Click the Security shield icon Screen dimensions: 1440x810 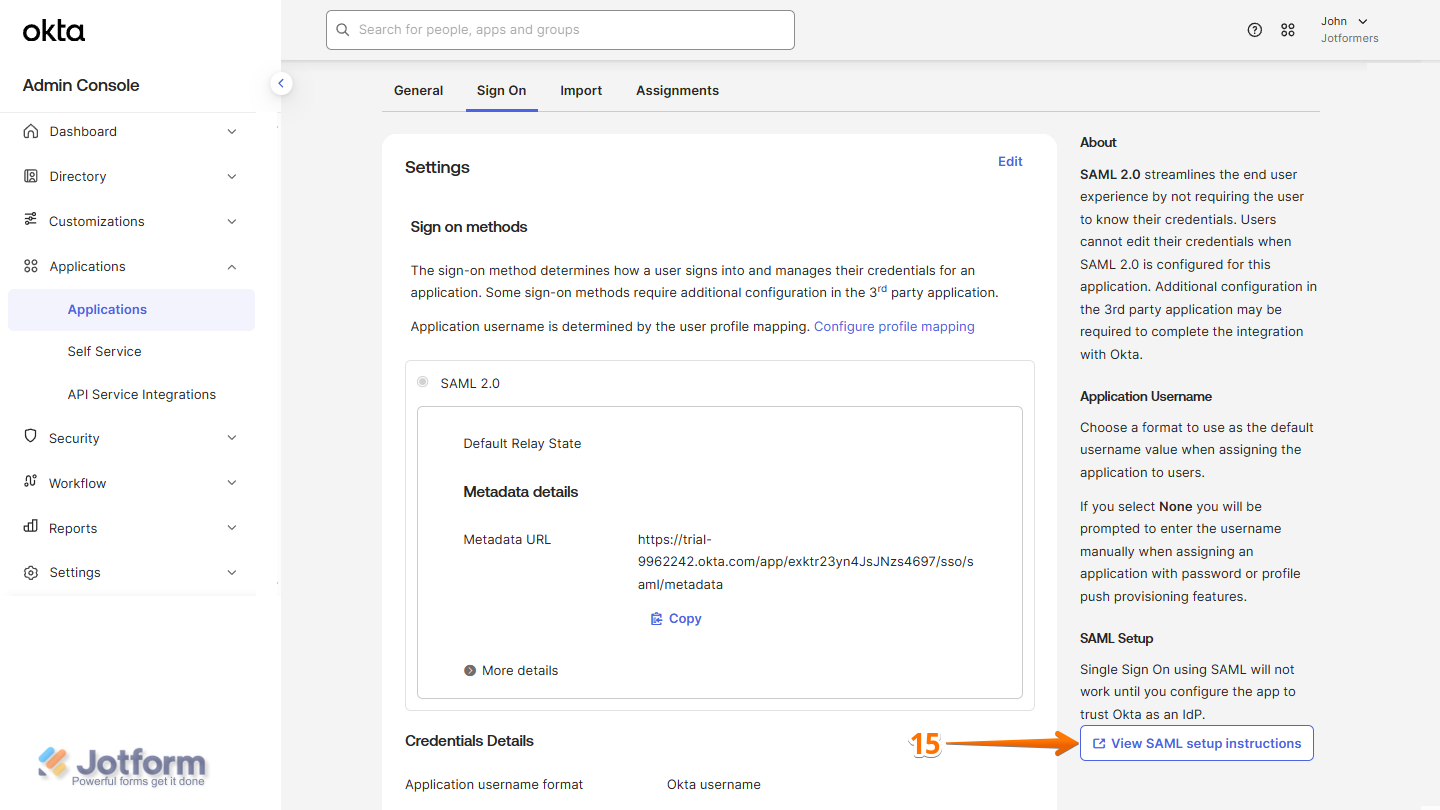tap(31, 438)
